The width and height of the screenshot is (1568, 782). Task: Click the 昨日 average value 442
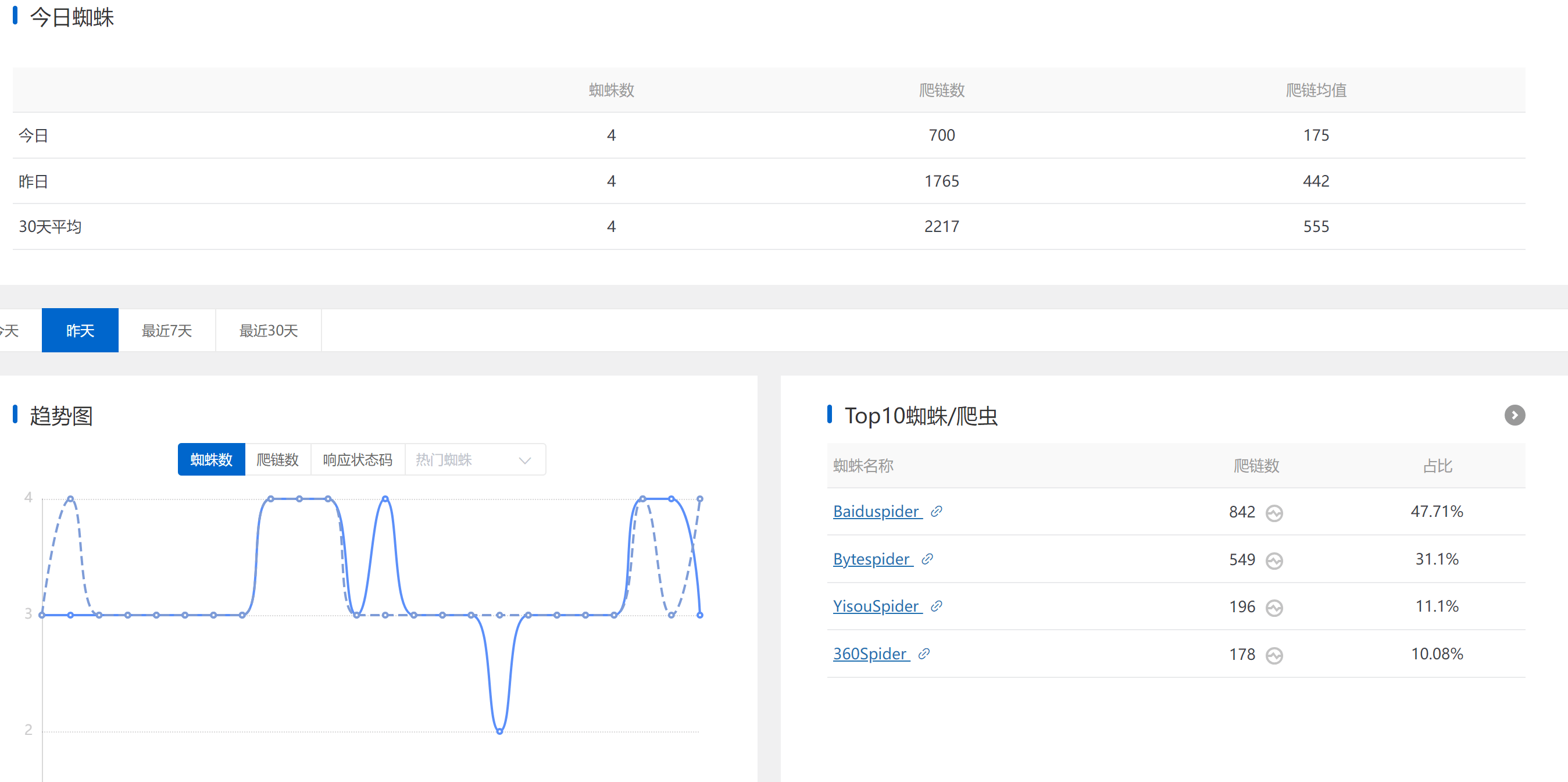point(1316,181)
